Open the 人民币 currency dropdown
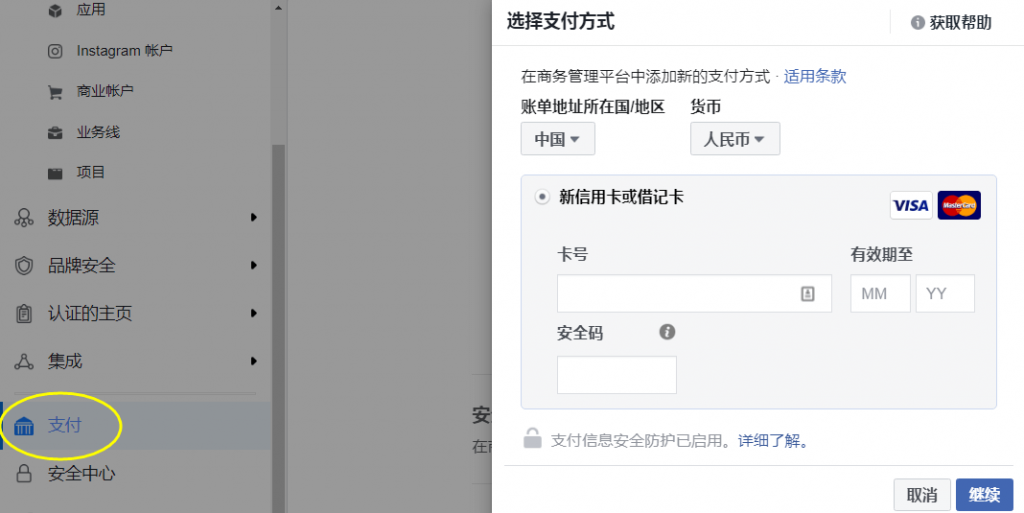The width and height of the screenshot is (1024, 513). click(734, 140)
